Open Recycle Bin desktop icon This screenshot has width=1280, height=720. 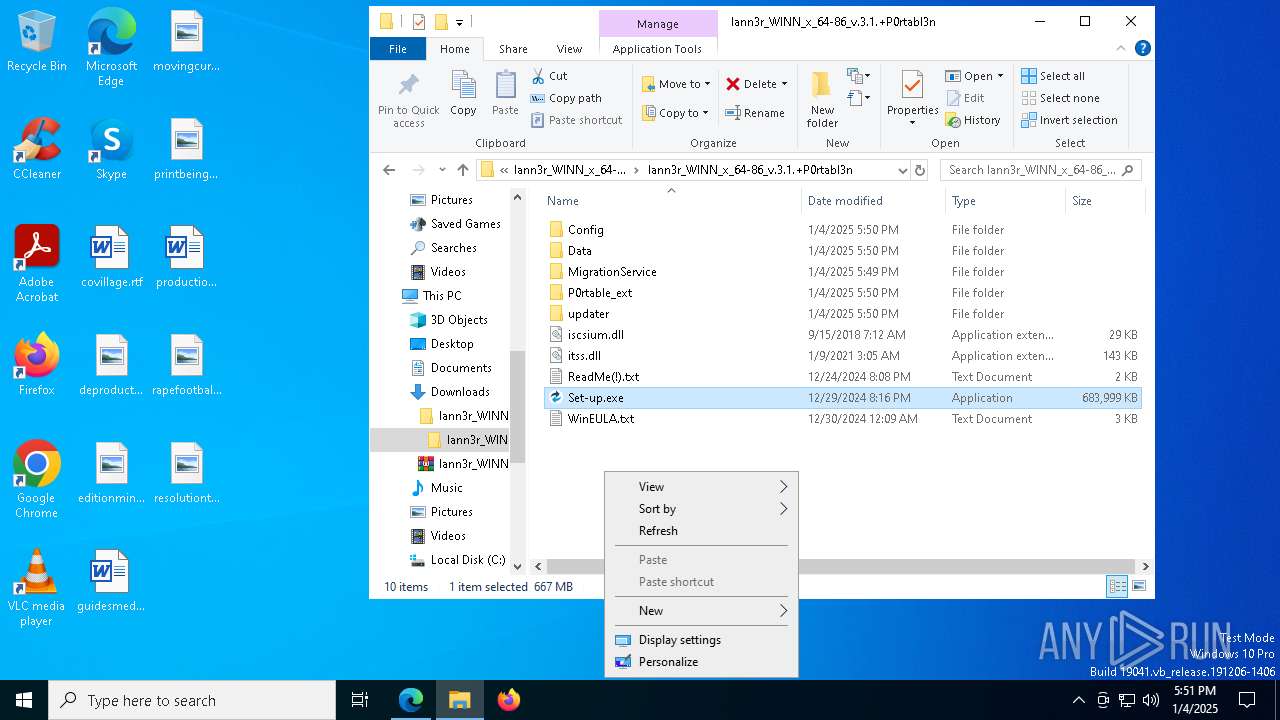(37, 42)
